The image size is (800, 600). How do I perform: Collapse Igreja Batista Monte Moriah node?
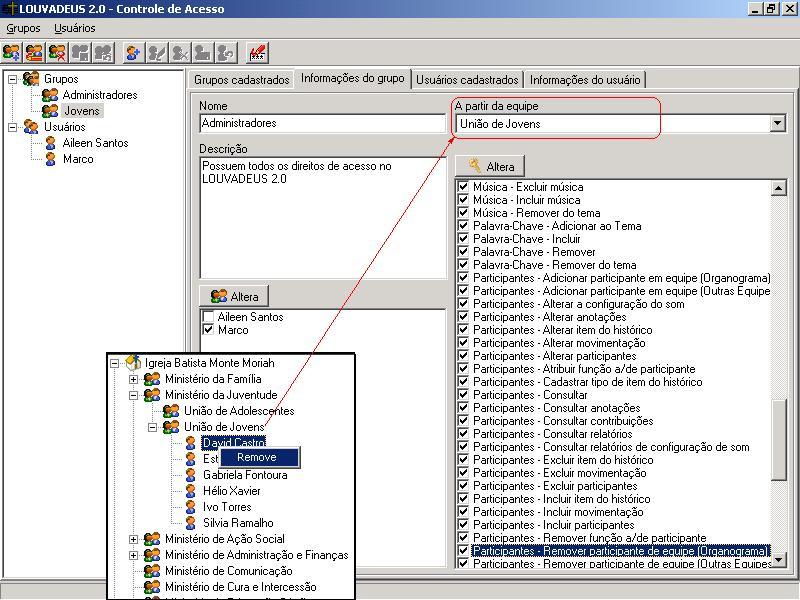114,363
